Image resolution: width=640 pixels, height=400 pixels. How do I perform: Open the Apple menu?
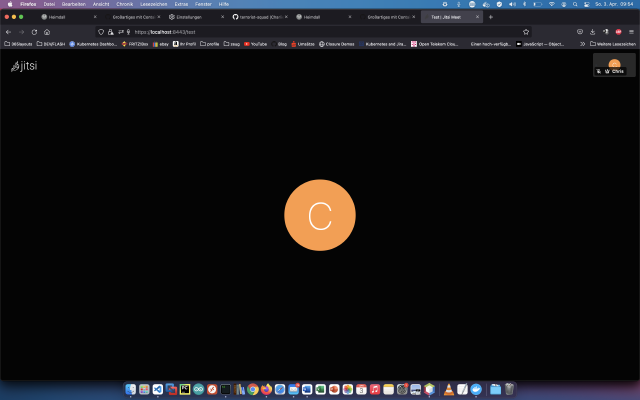click(x=10, y=4)
